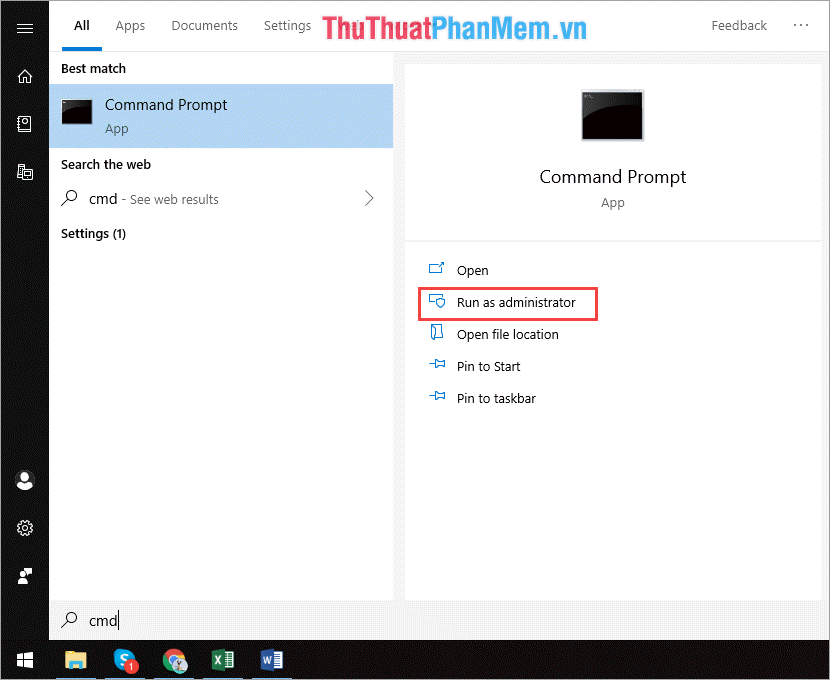The width and height of the screenshot is (830, 680).
Task: Open the ellipsis menu near Feedback
Action: click(800, 25)
